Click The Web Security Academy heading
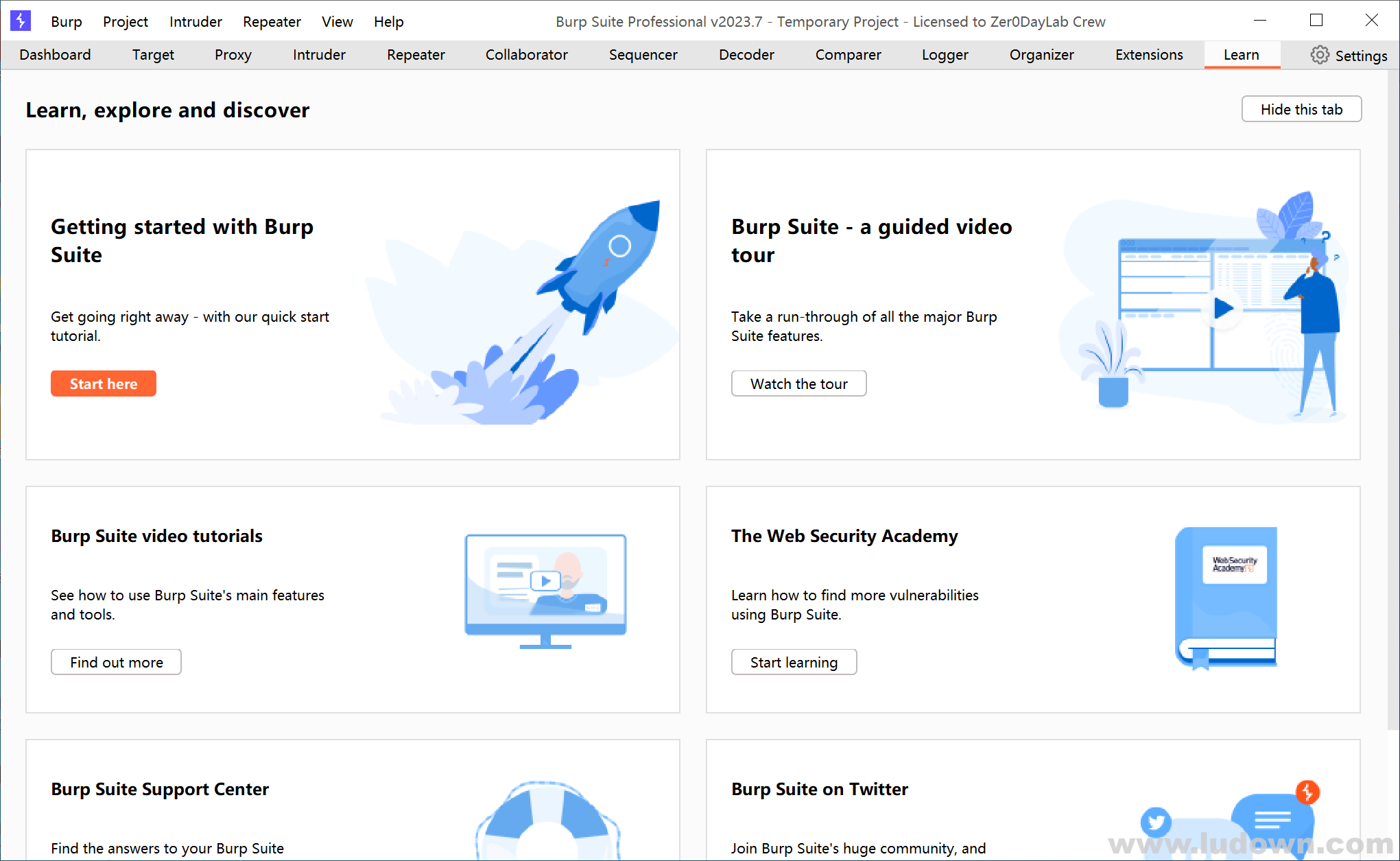This screenshot has height=861, width=1400. 844,536
